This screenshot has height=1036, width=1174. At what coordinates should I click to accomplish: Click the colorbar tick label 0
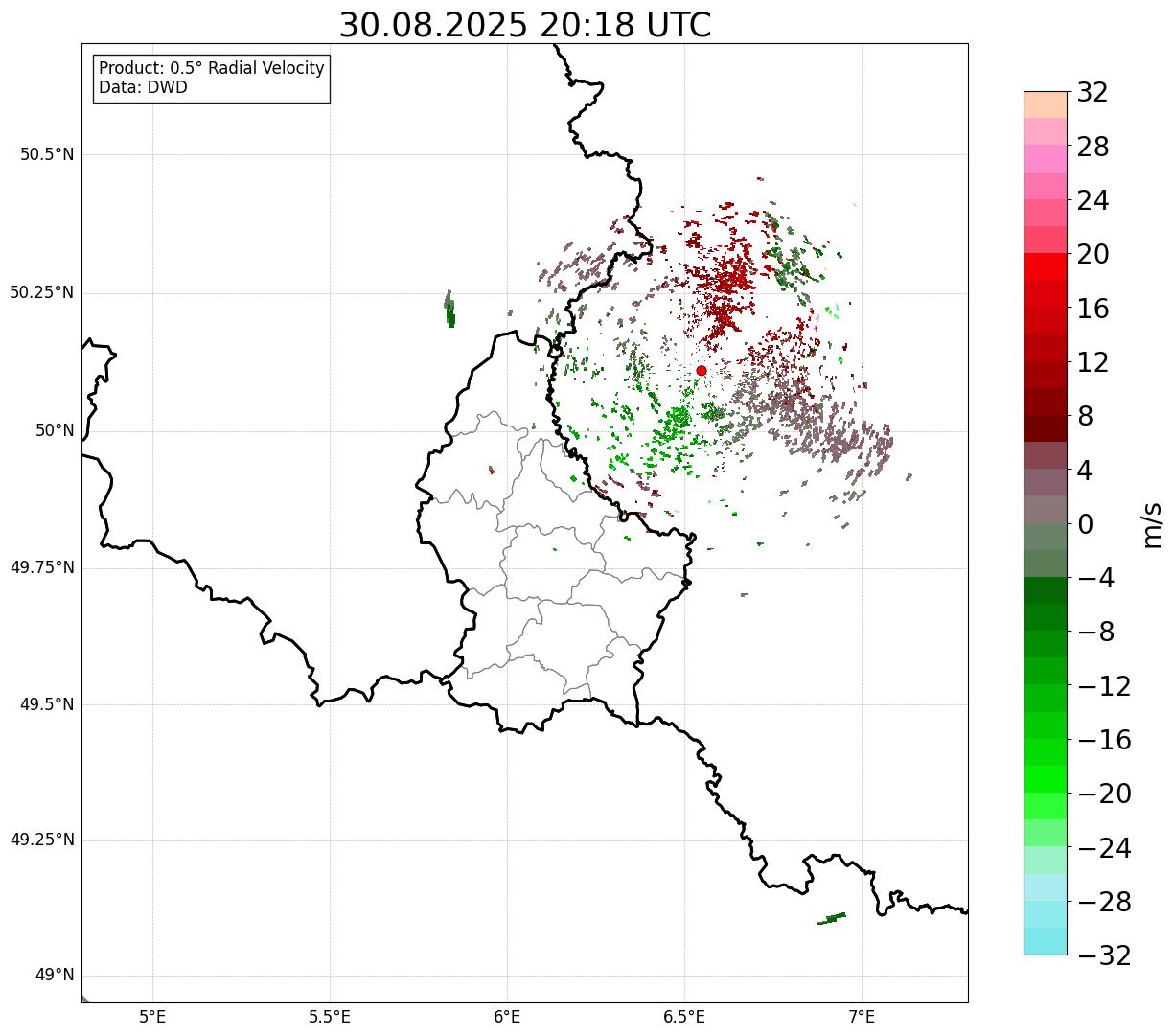tap(1085, 524)
